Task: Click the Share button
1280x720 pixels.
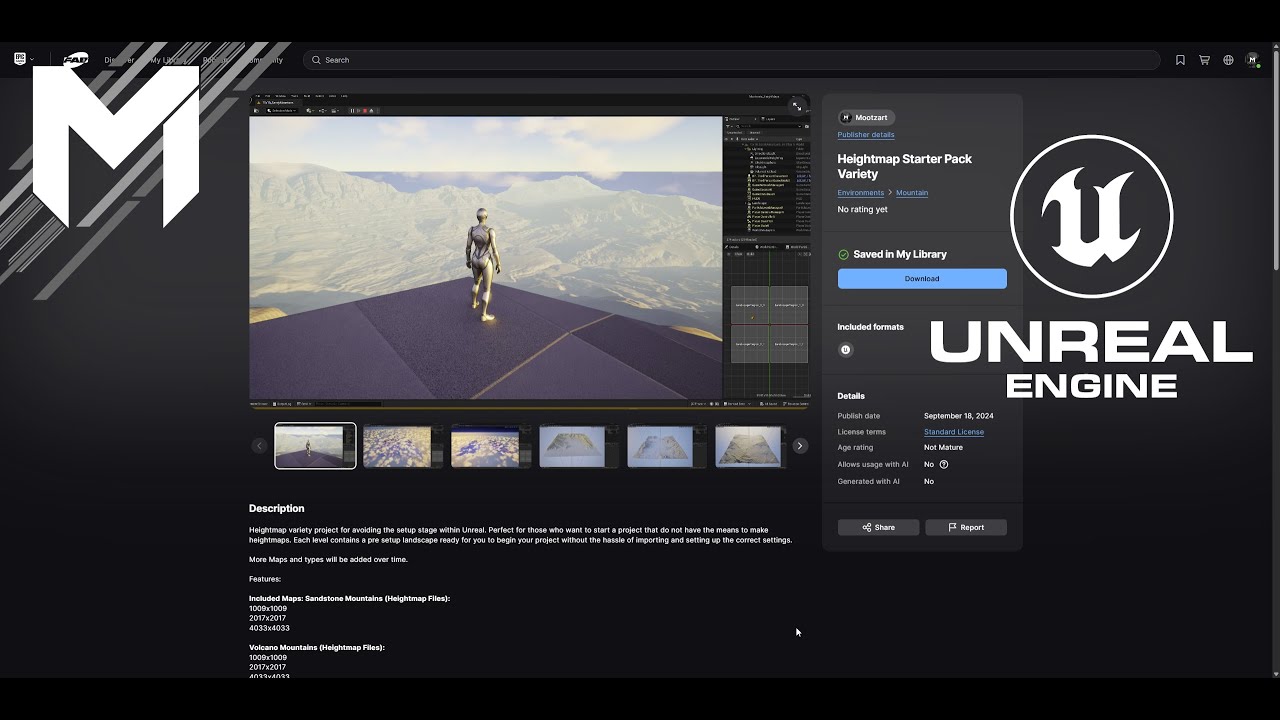Action: (878, 527)
